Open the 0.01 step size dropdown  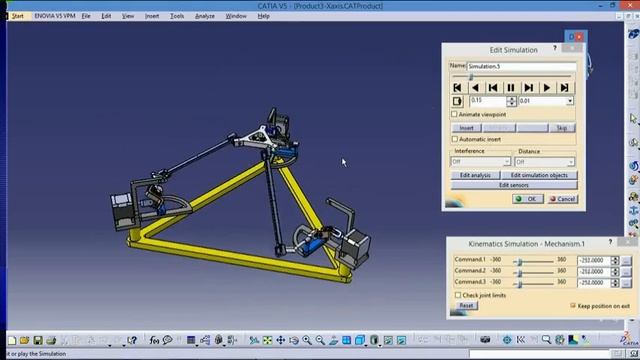coord(570,101)
